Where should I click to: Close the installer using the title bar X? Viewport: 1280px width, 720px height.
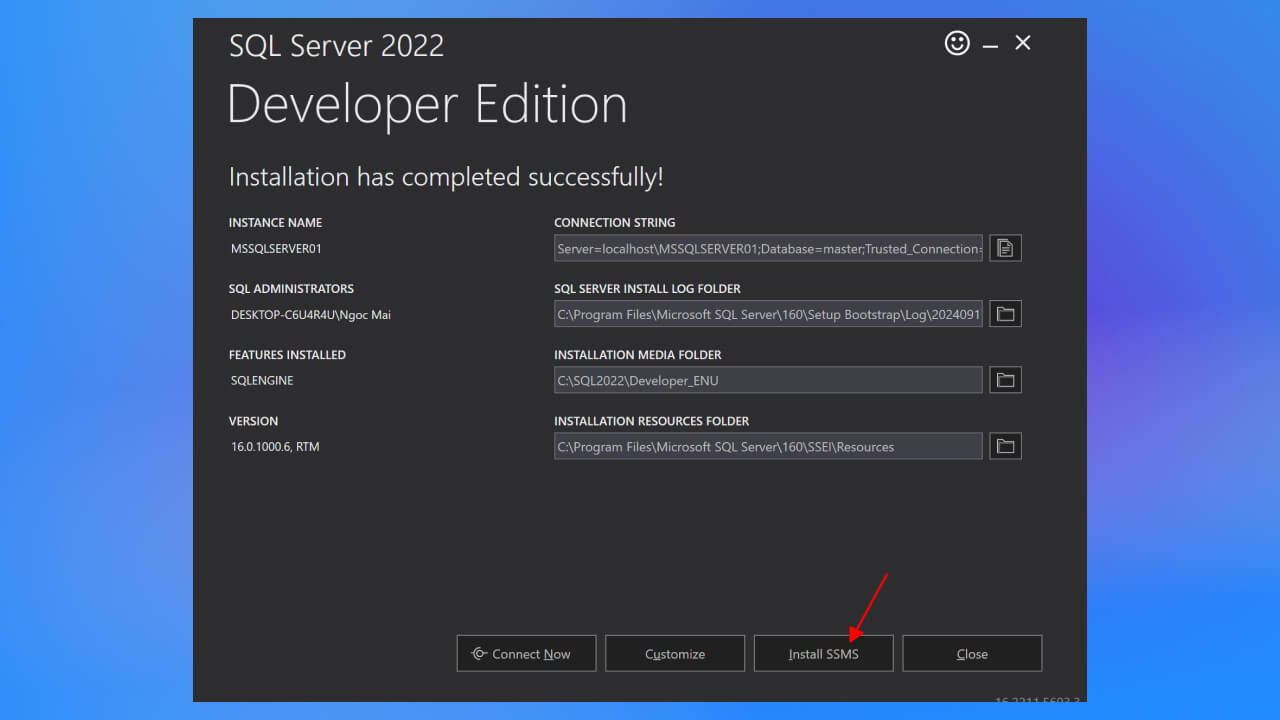point(1022,43)
